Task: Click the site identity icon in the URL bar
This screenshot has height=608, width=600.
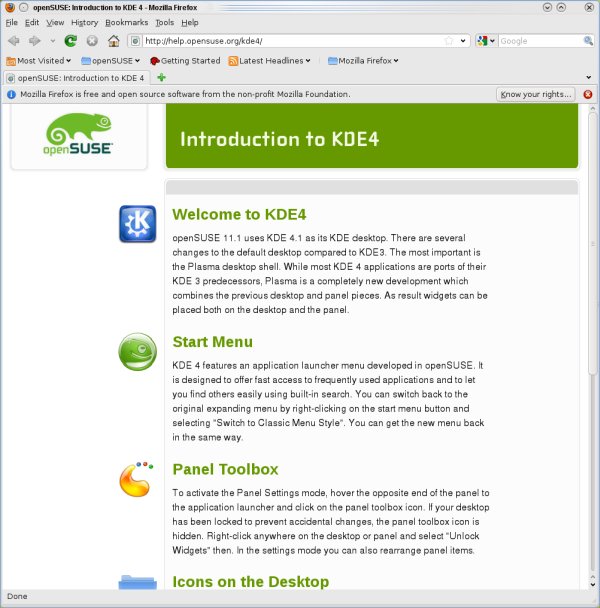Action: pyautogui.click(x=135, y=41)
